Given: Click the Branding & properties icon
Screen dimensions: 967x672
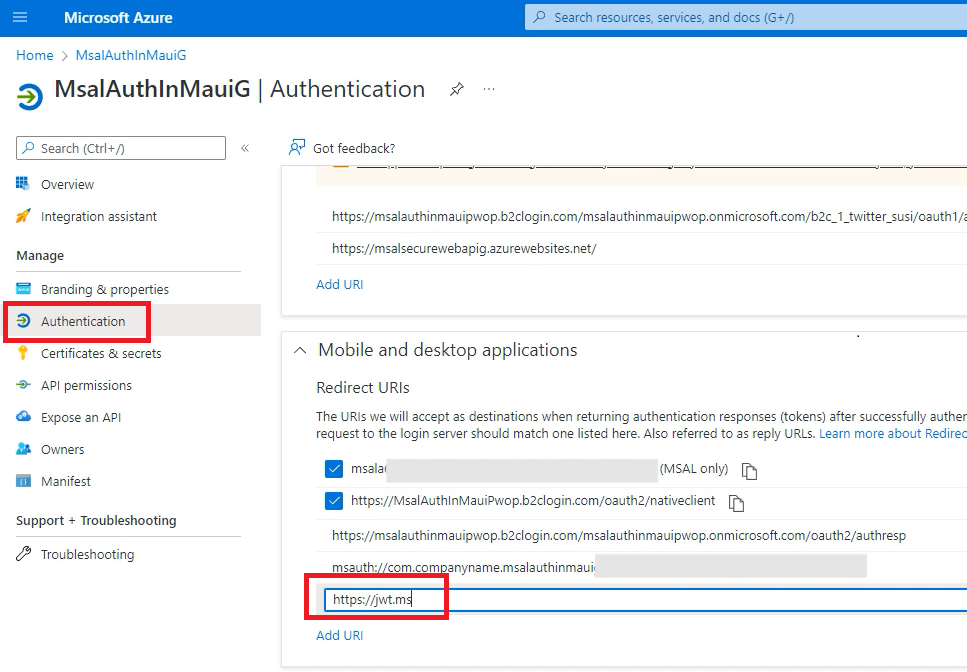Looking at the screenshot, I should [23, 288].
